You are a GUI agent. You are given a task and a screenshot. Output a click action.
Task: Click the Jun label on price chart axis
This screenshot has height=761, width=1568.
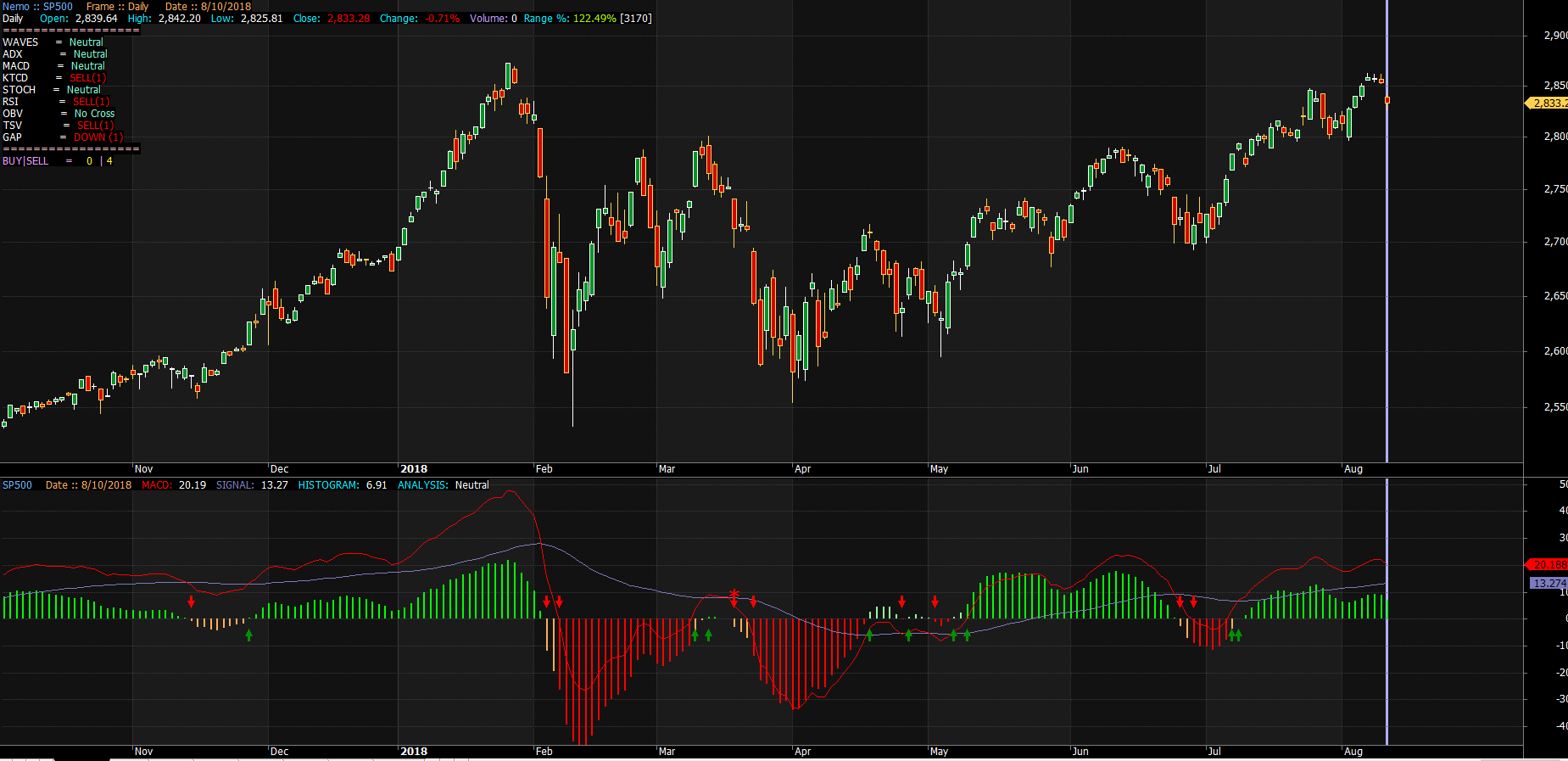[1080, 468]
